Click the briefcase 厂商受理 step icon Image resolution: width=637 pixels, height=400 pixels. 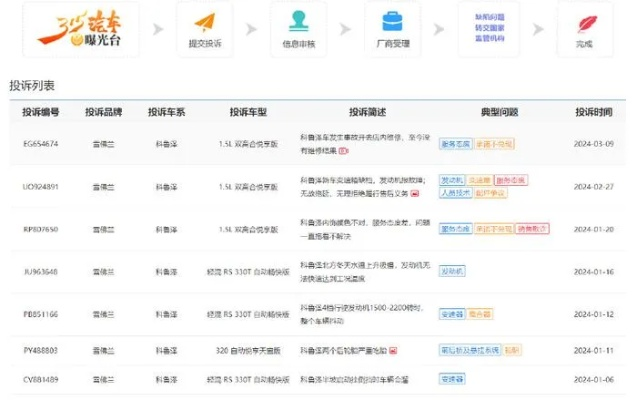(x=392, y=22)
